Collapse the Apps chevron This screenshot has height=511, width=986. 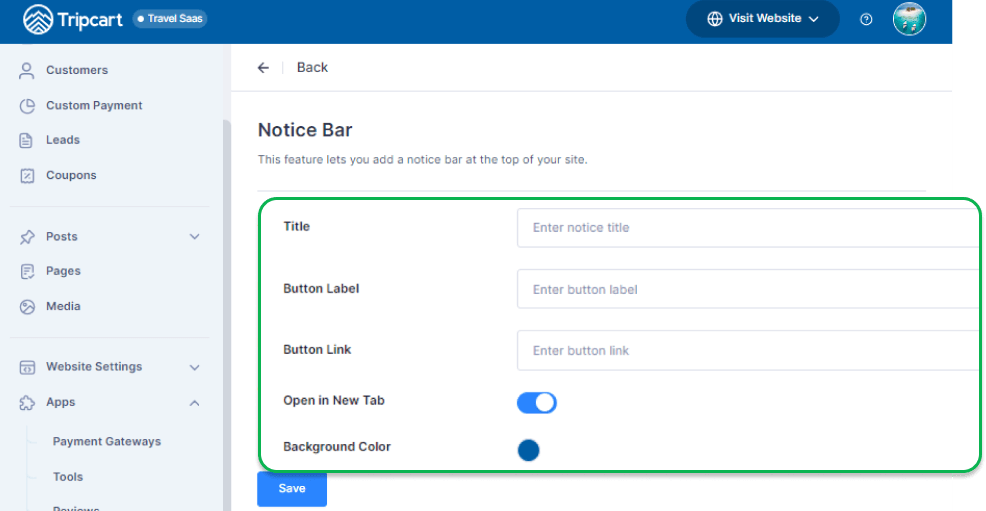point(195,403)
